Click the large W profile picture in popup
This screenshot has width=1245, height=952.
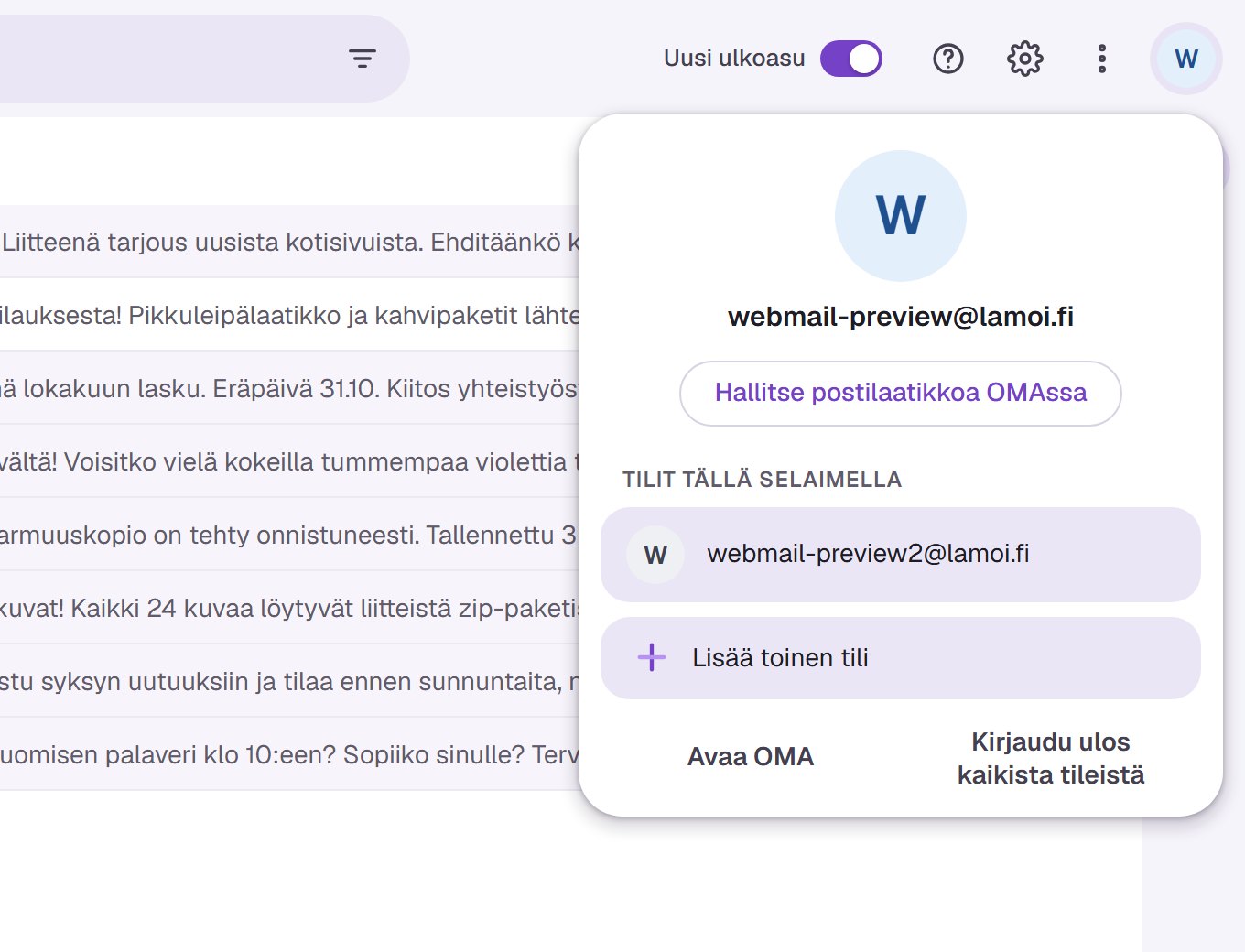coord(901,216)
